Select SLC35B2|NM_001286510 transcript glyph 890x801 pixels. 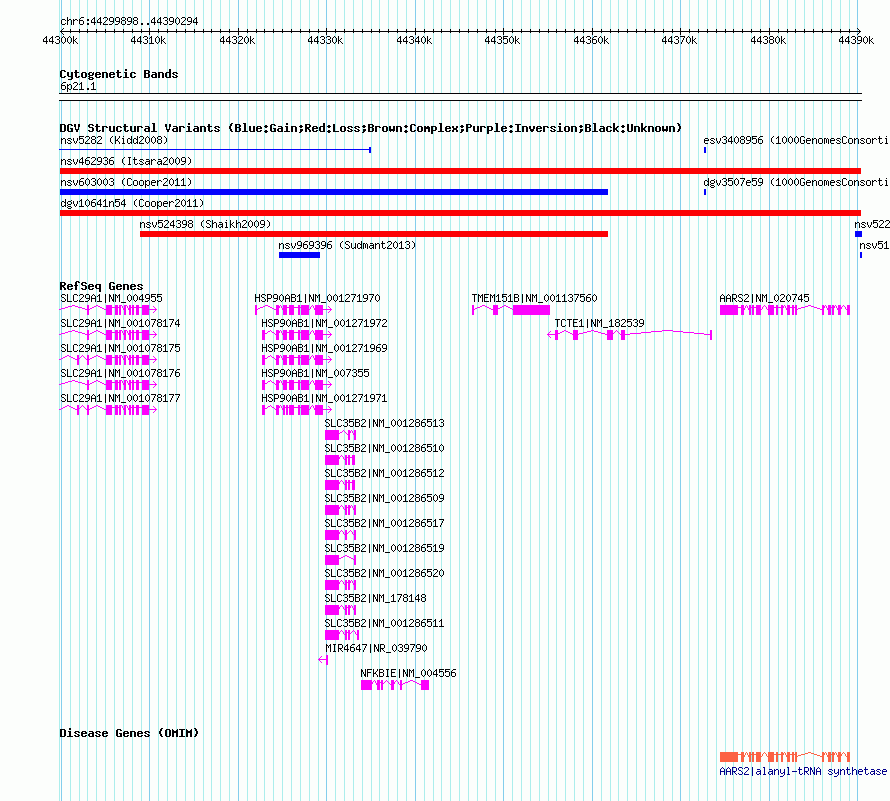click(x=340, y=460)
